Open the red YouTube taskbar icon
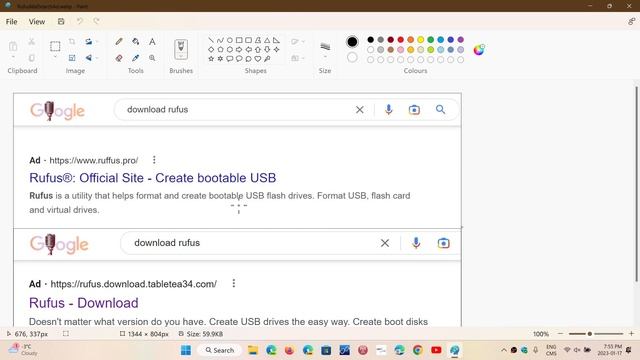This screenshot has width=640, height=360. (x=436, y=350)
